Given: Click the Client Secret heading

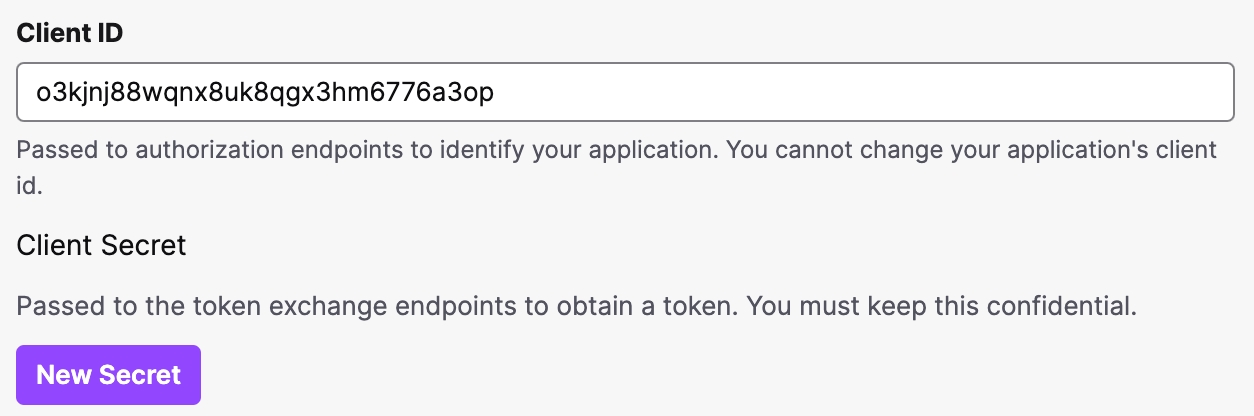Looking at the screenshot, I should pyautogui.click(x=101, y=245).
